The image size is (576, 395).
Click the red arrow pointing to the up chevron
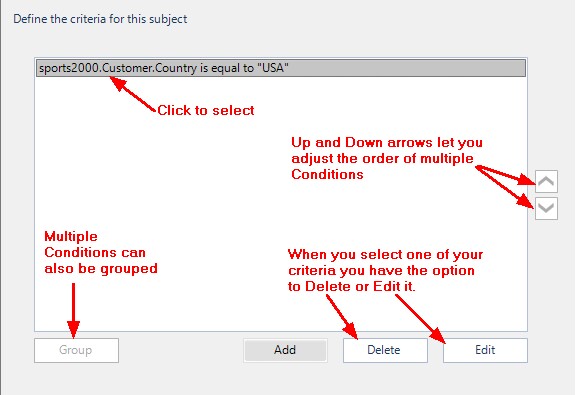point(505,175)
